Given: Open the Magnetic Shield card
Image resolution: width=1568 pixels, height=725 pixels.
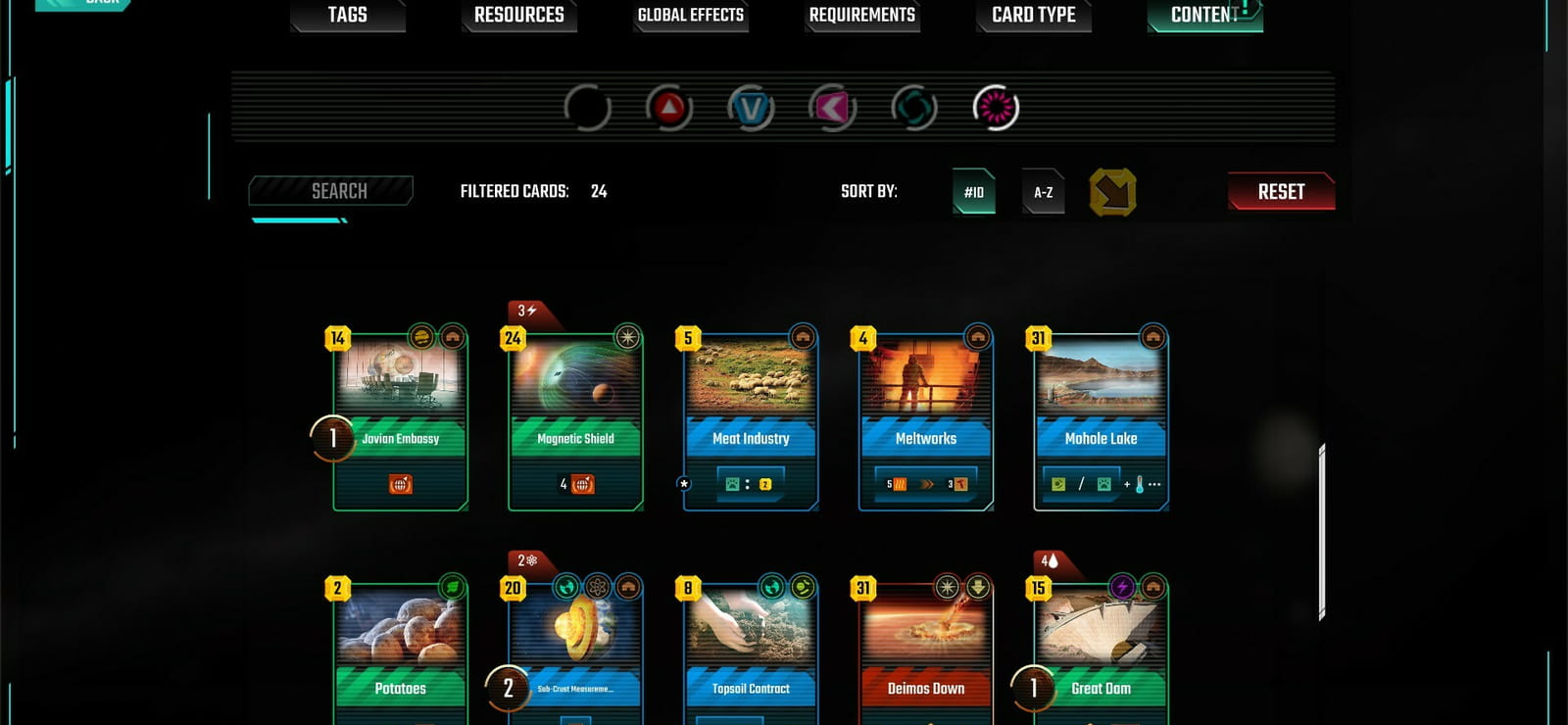Looking at the screenshot, I should coord(575,418).
